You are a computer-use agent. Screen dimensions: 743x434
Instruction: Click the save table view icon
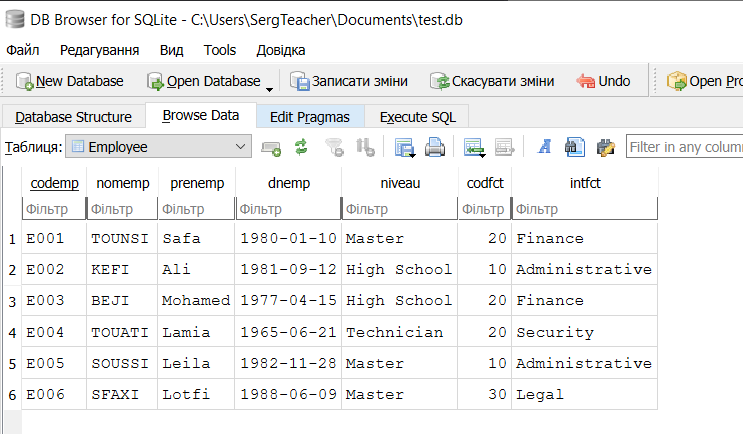[x=405, y=148]
